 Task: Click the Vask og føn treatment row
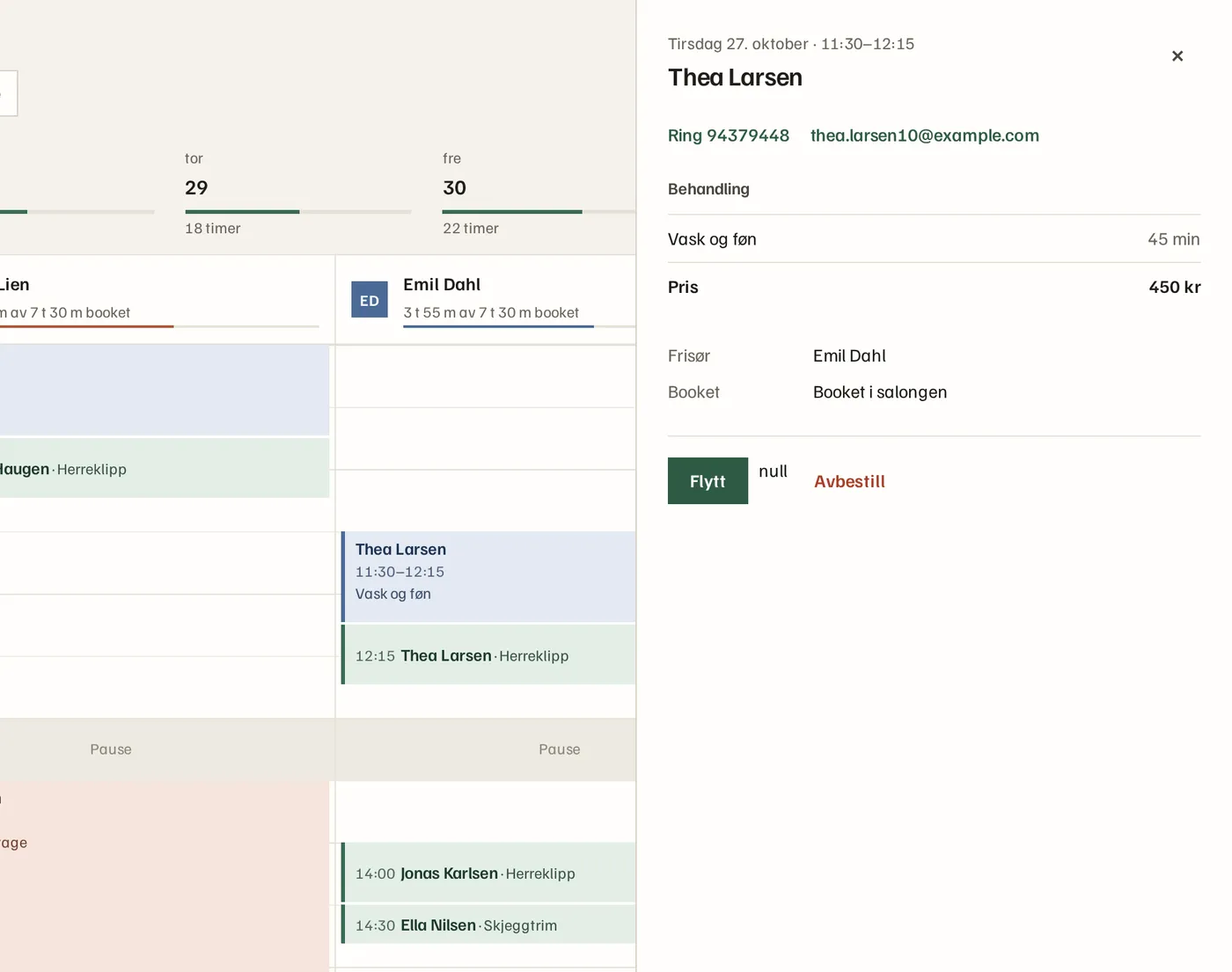coord(934,239)
